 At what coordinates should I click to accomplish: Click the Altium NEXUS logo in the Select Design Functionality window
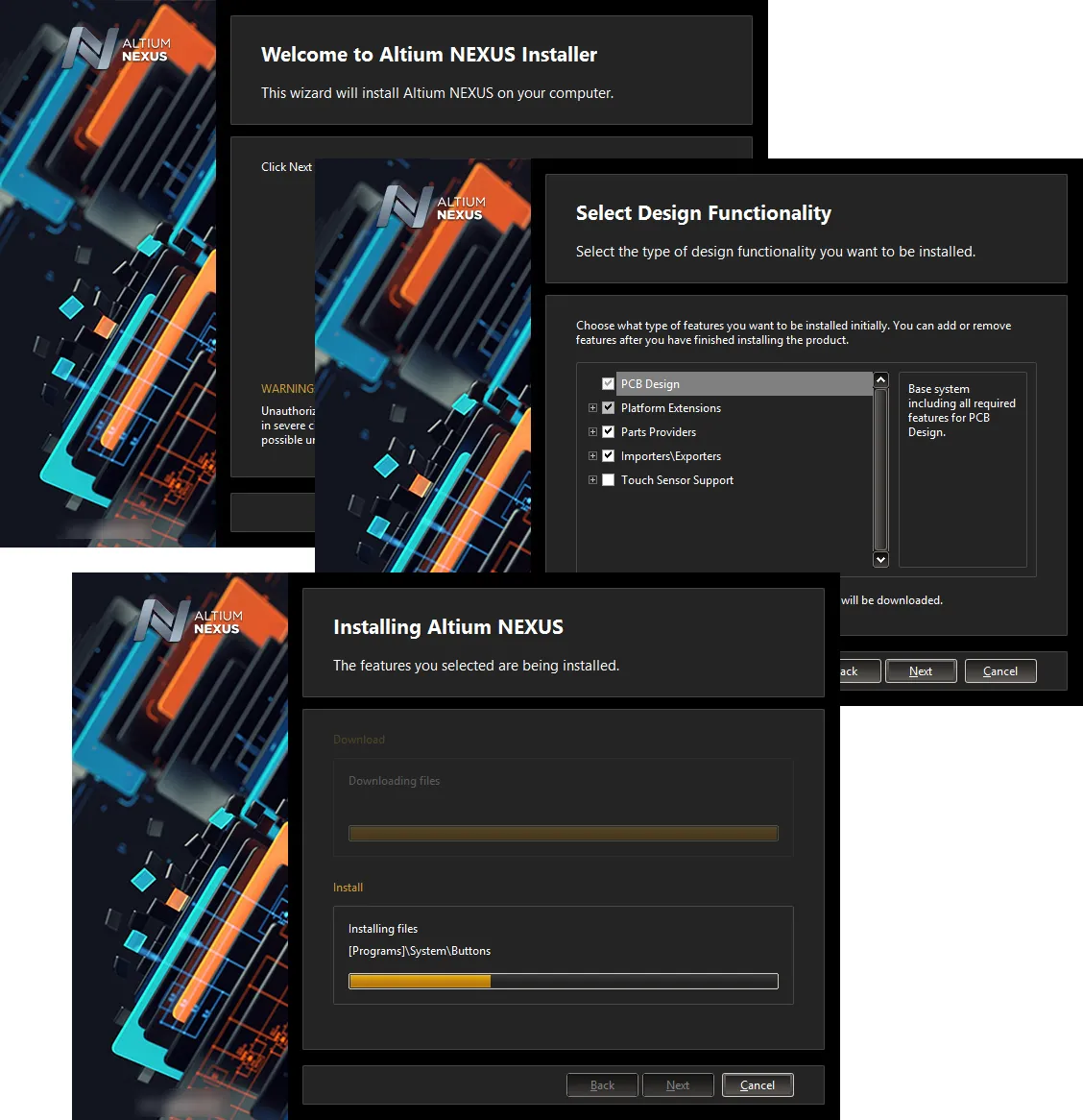click(x=431, y=207)
